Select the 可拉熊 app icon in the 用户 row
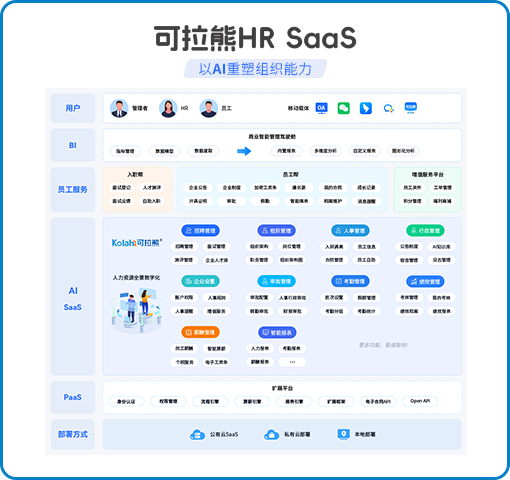Image resolution: width=510 pixels, height=480 pixels. 411,108
